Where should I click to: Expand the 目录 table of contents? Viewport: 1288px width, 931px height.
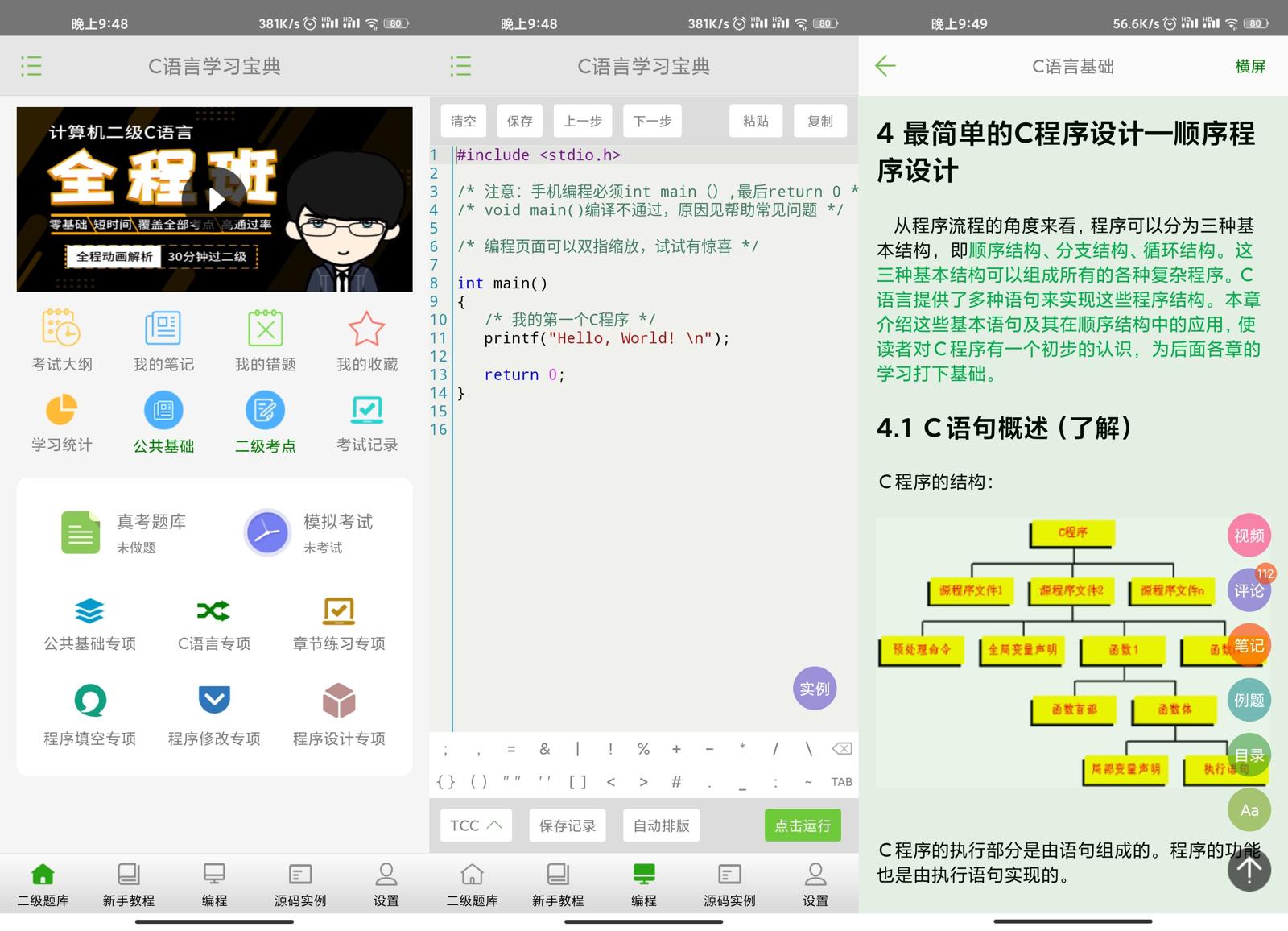1249,755
